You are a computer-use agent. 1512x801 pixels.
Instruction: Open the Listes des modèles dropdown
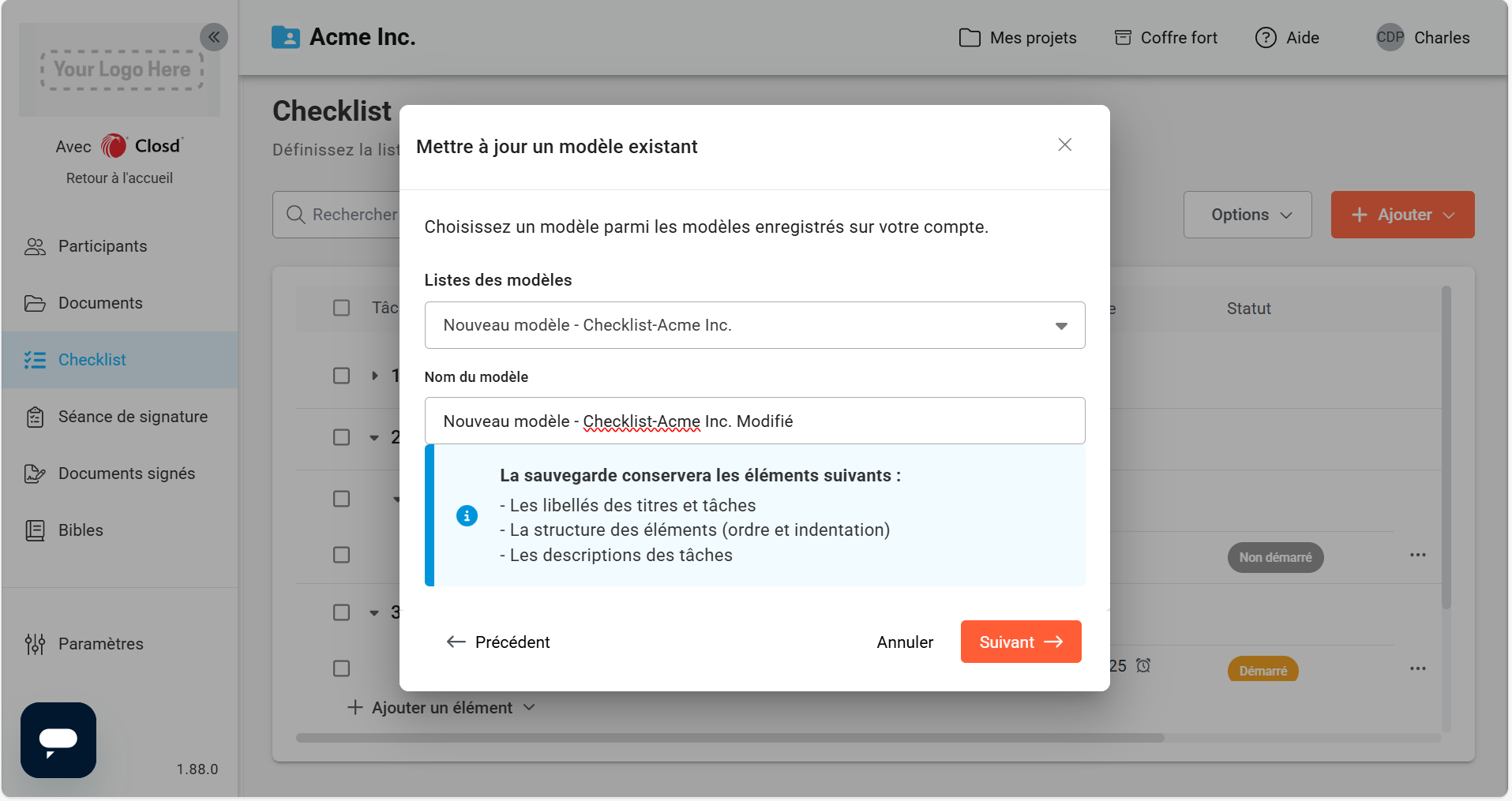tap(754, 325)
